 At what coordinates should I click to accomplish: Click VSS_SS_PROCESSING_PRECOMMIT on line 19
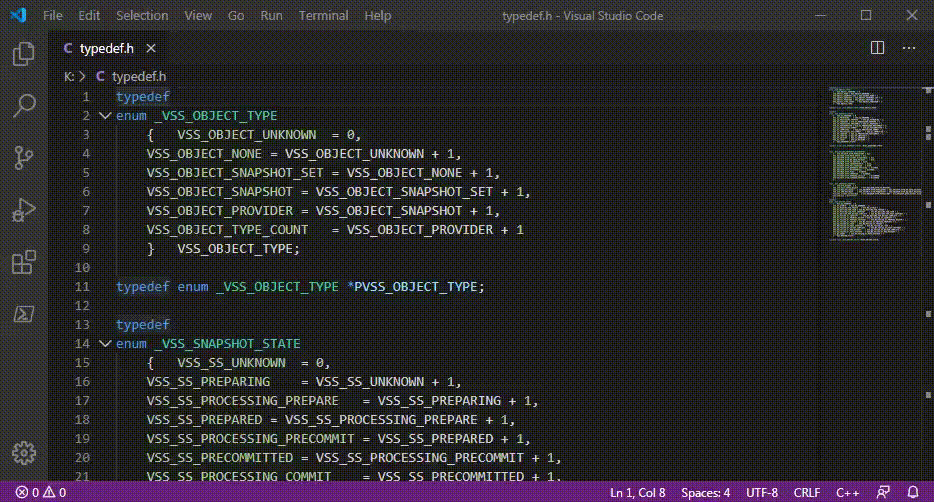[250, 439]
